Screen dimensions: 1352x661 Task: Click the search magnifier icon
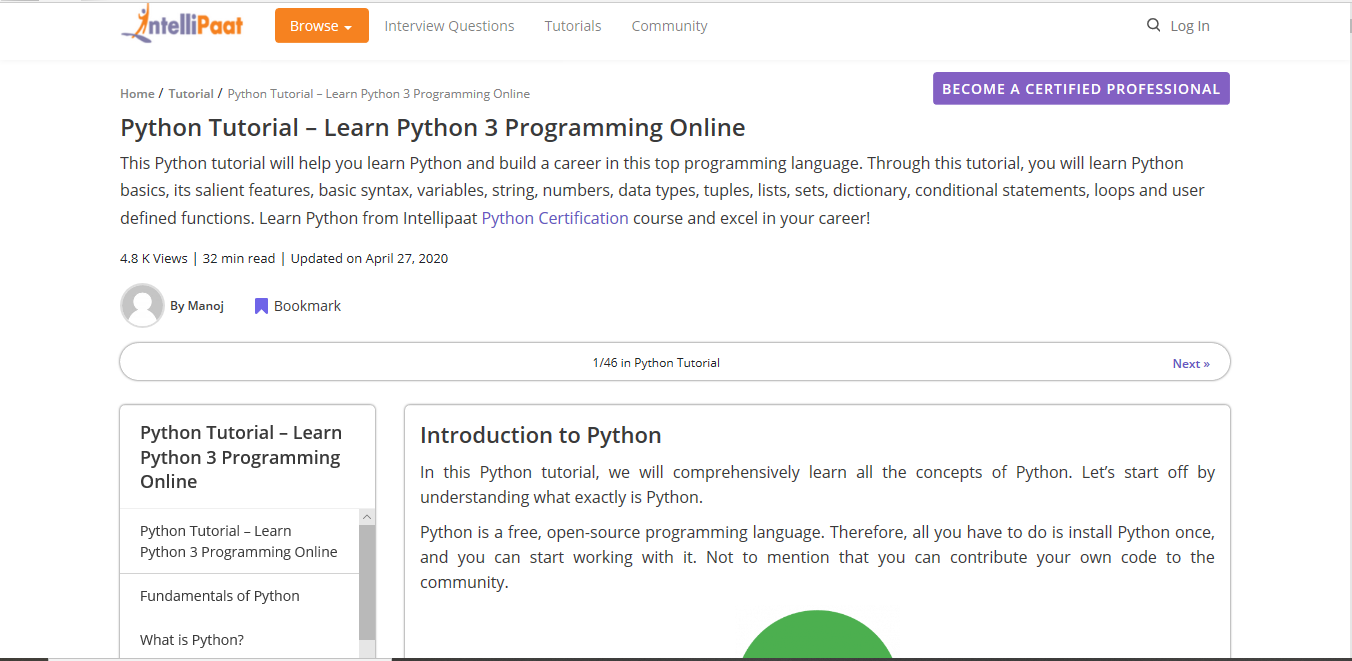pos(1153,25)
